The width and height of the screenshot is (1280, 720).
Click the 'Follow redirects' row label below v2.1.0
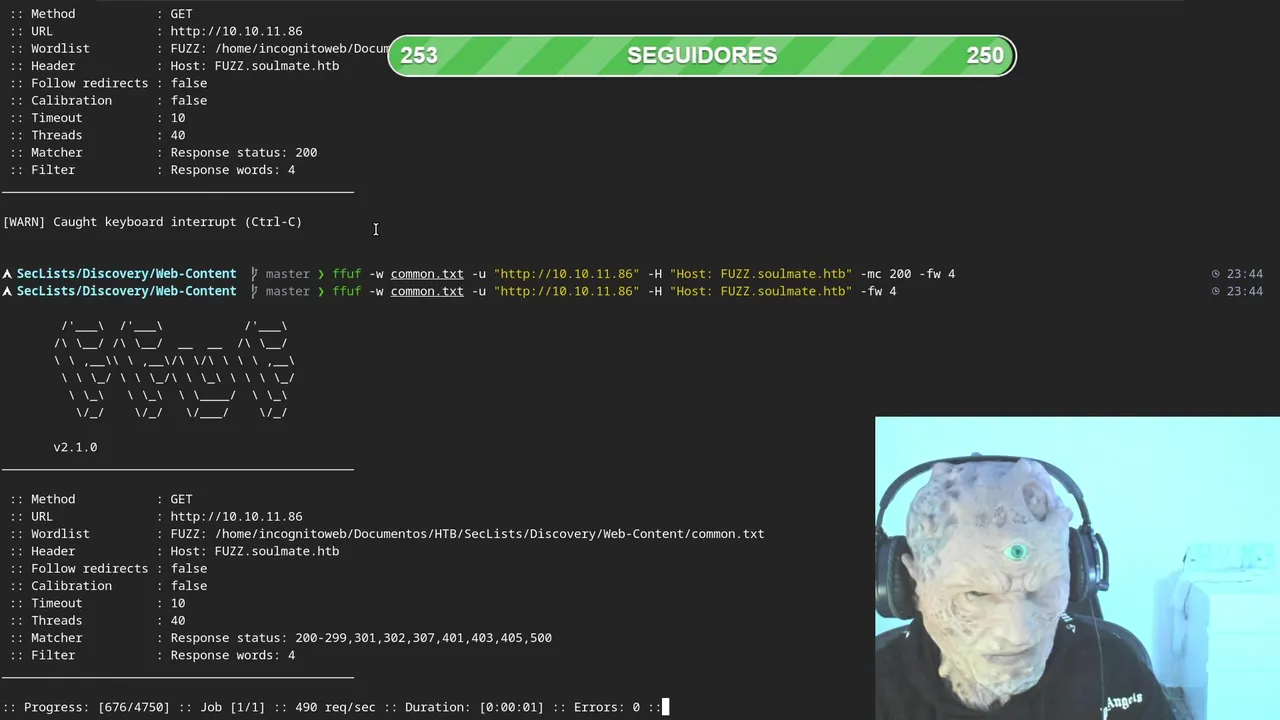click(x=90, y=569)
